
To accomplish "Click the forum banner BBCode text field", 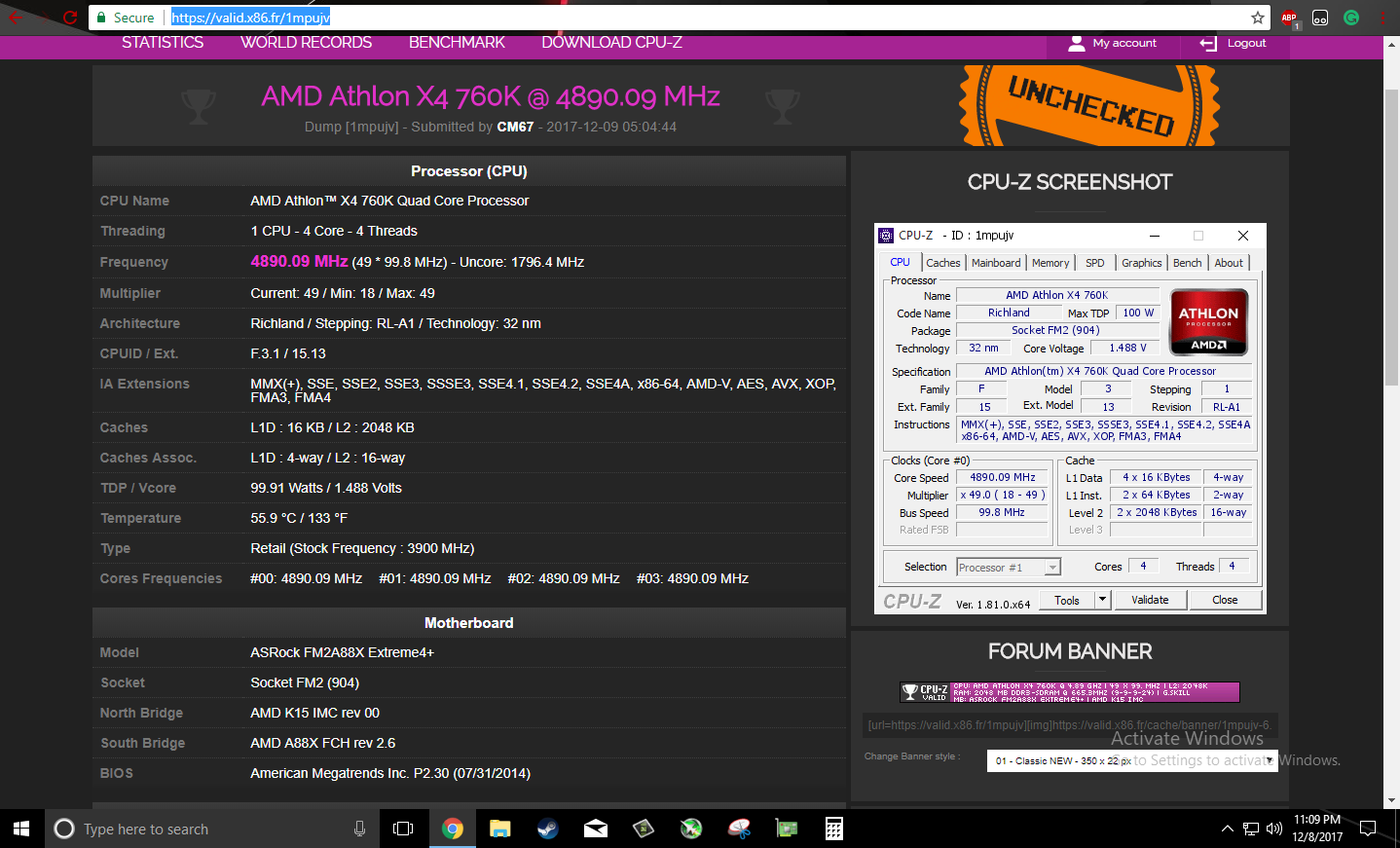I will [1069, 724].
